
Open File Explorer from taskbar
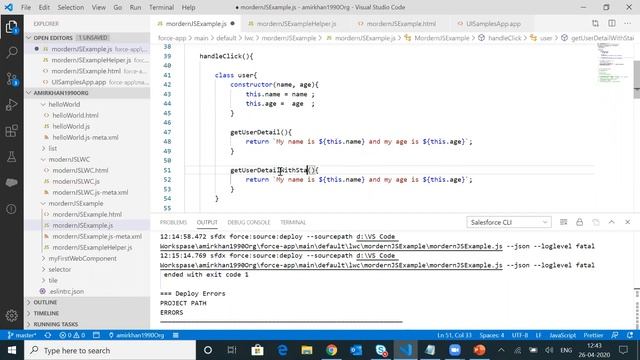(307, 350)
